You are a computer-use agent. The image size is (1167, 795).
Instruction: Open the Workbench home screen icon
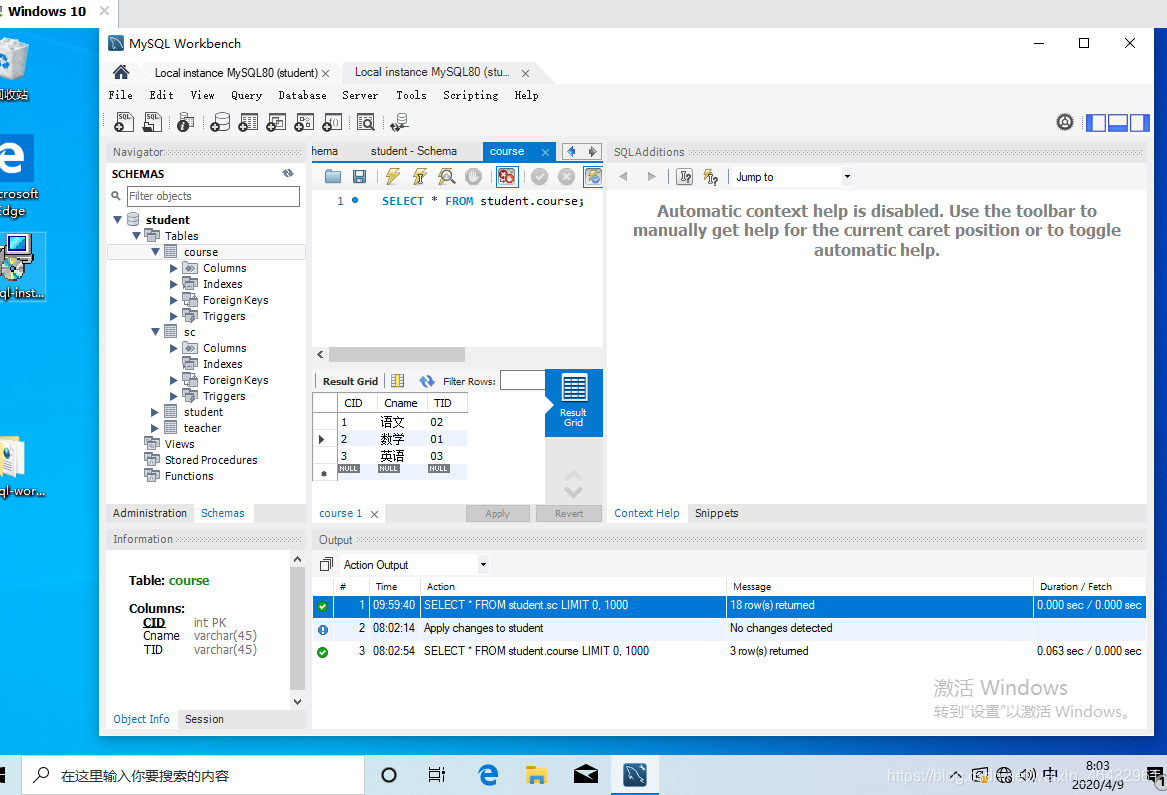(x=121, y=72)
